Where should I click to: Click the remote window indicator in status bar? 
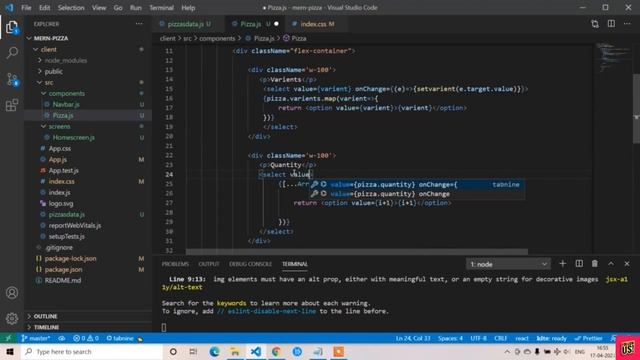tap(8, 338)
